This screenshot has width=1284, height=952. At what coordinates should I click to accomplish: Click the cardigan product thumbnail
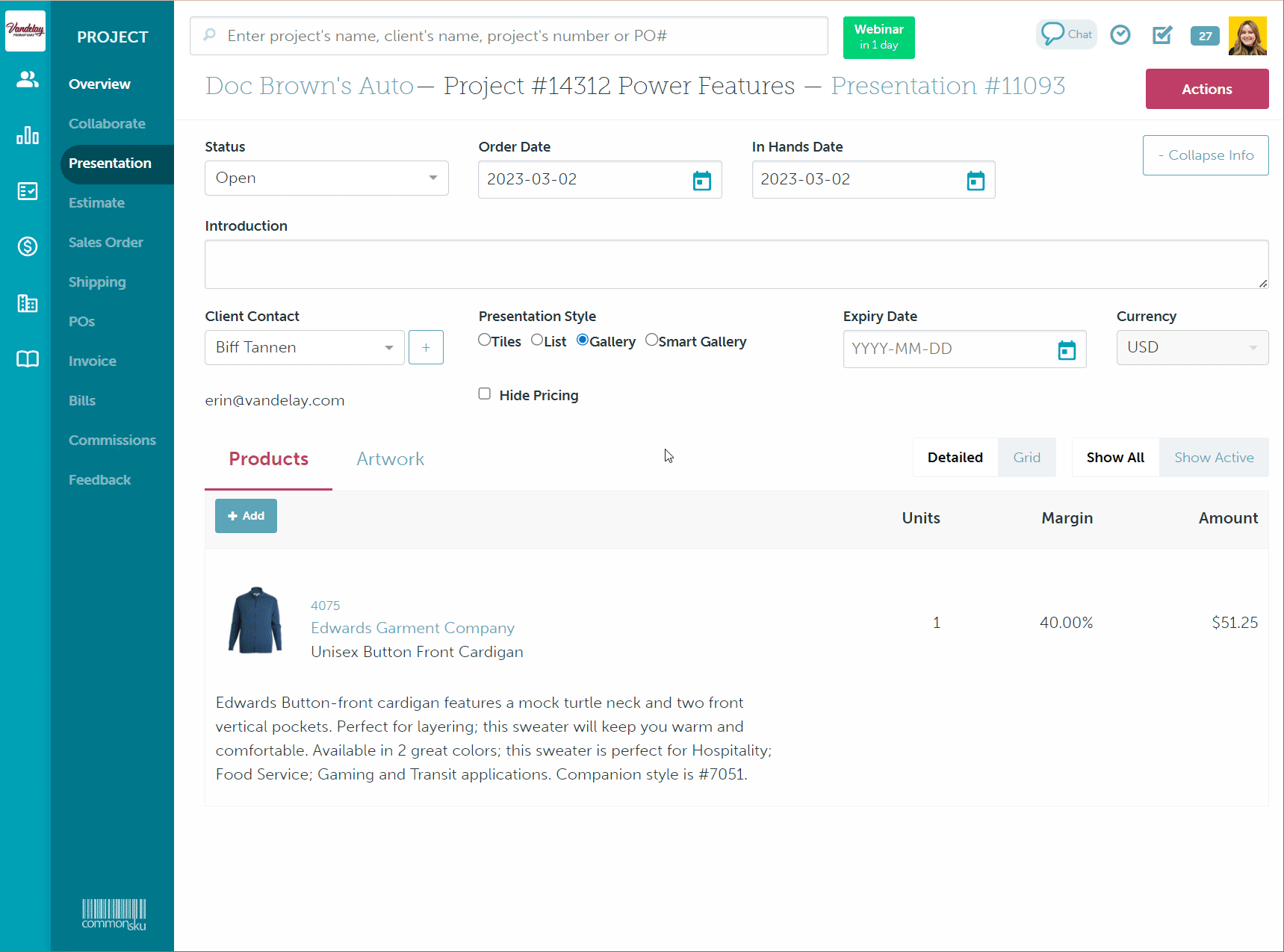255,620
